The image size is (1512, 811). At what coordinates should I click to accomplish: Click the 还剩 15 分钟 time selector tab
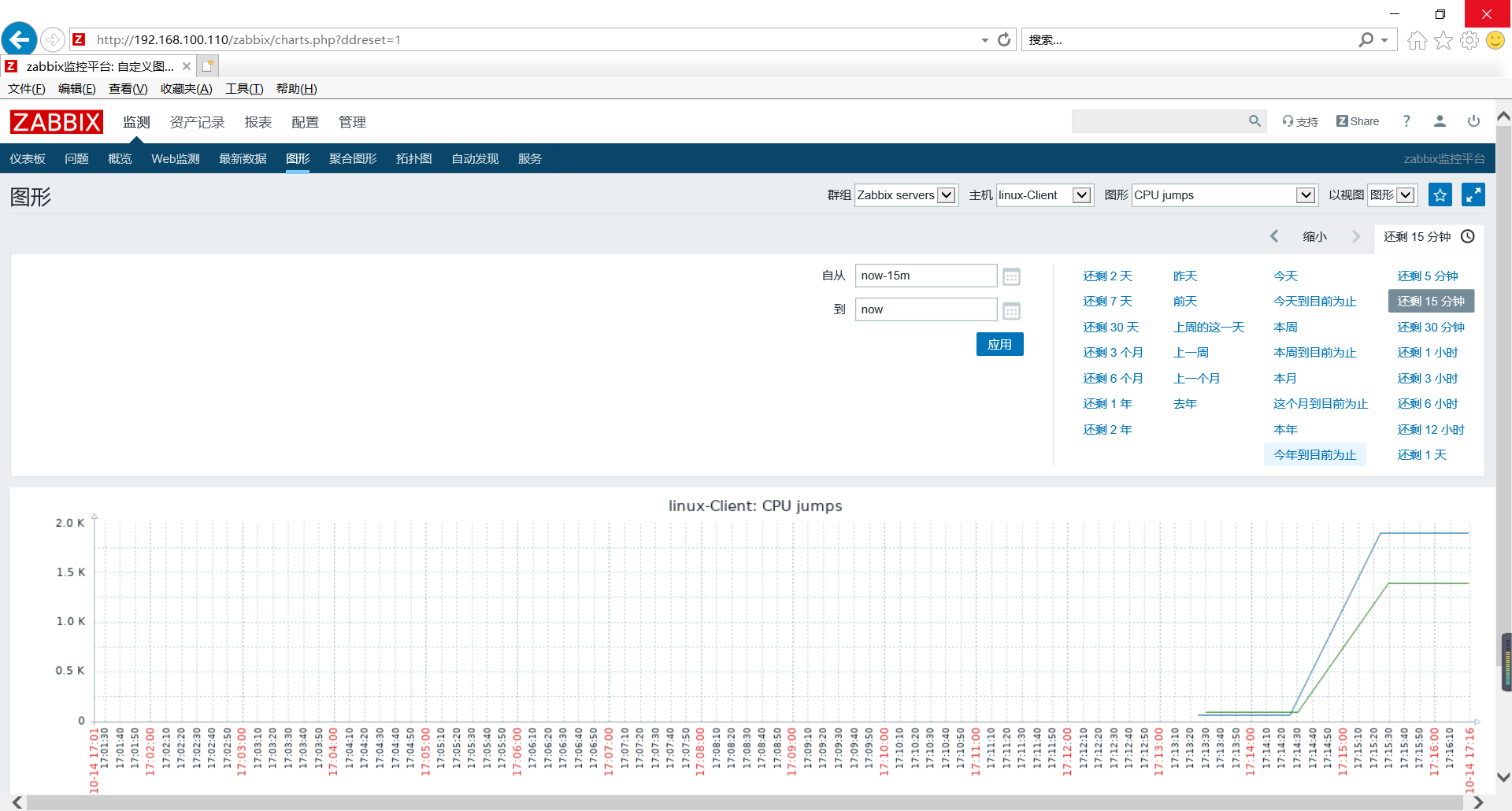(x=1429, y=237)
